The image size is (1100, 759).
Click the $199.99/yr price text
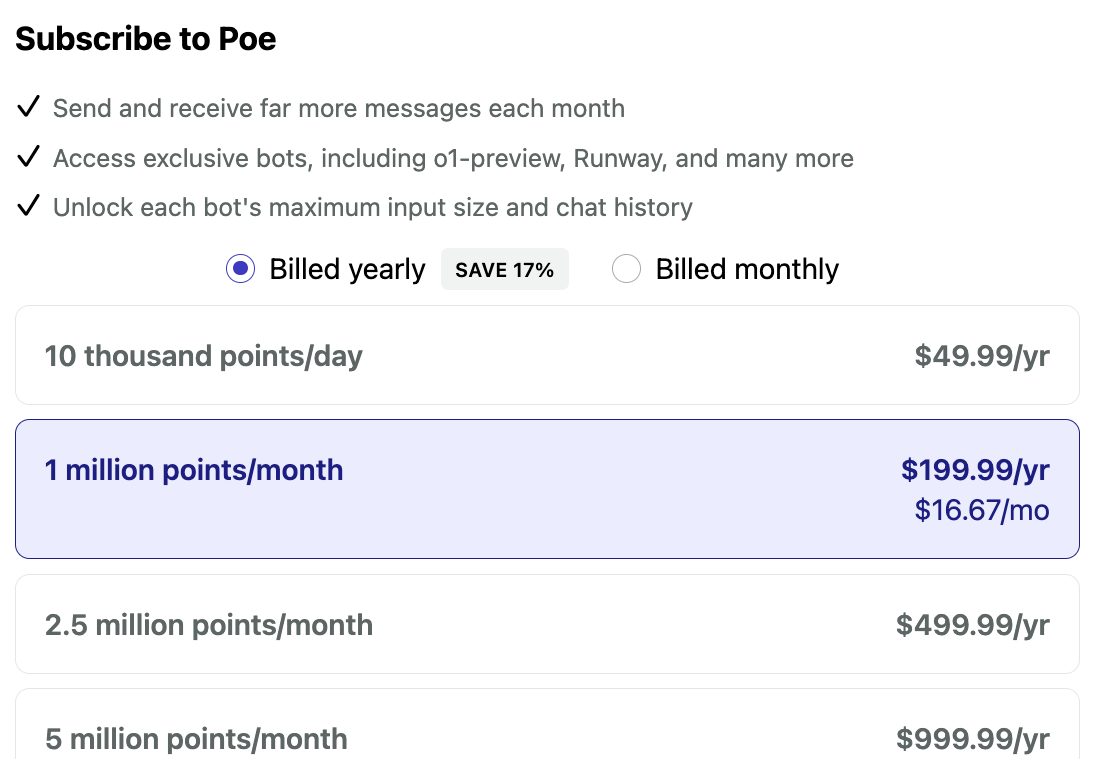[x=975, y=470]
